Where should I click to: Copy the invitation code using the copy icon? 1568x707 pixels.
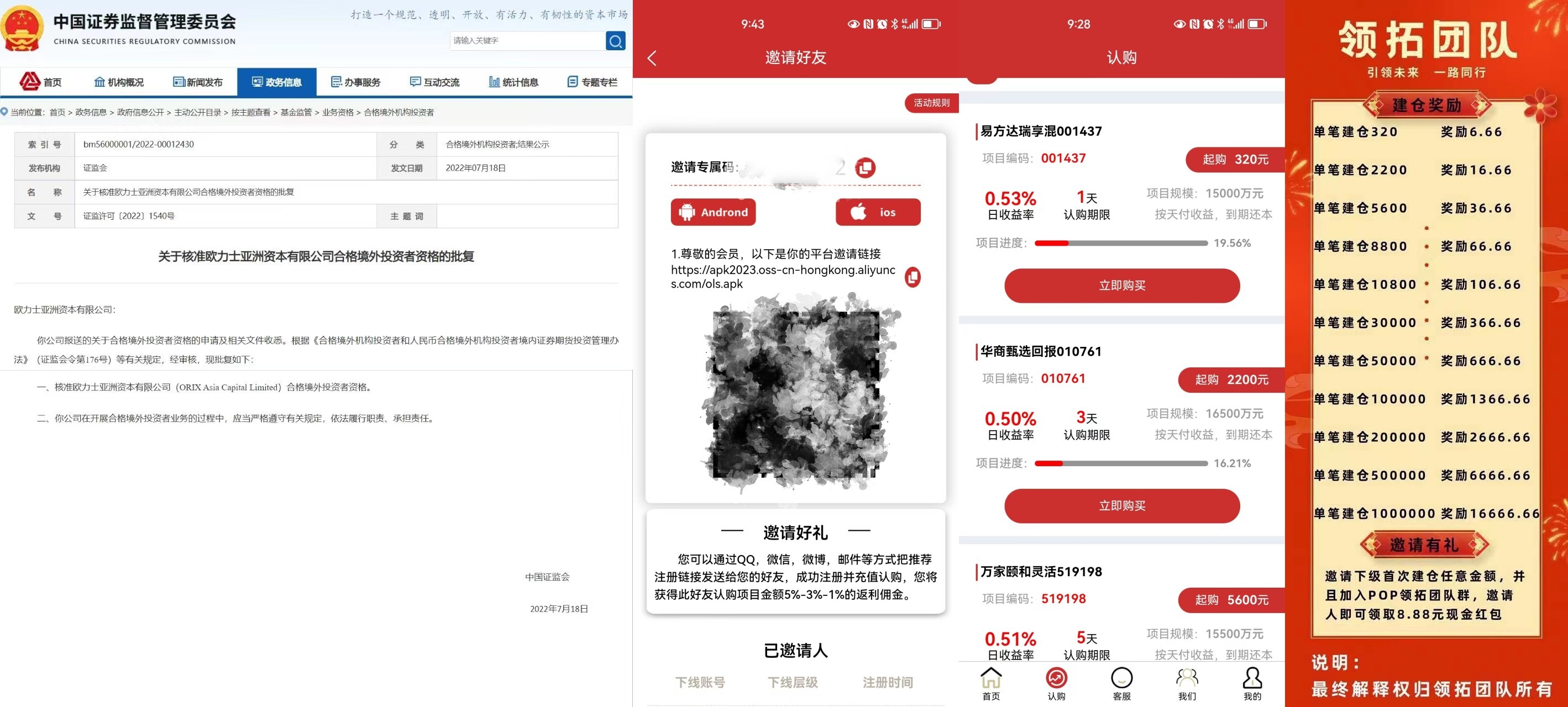865,167
